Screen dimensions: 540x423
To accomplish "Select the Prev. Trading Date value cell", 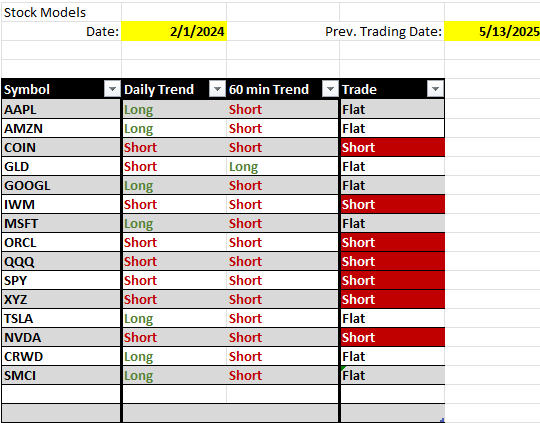I will (492, 31).
